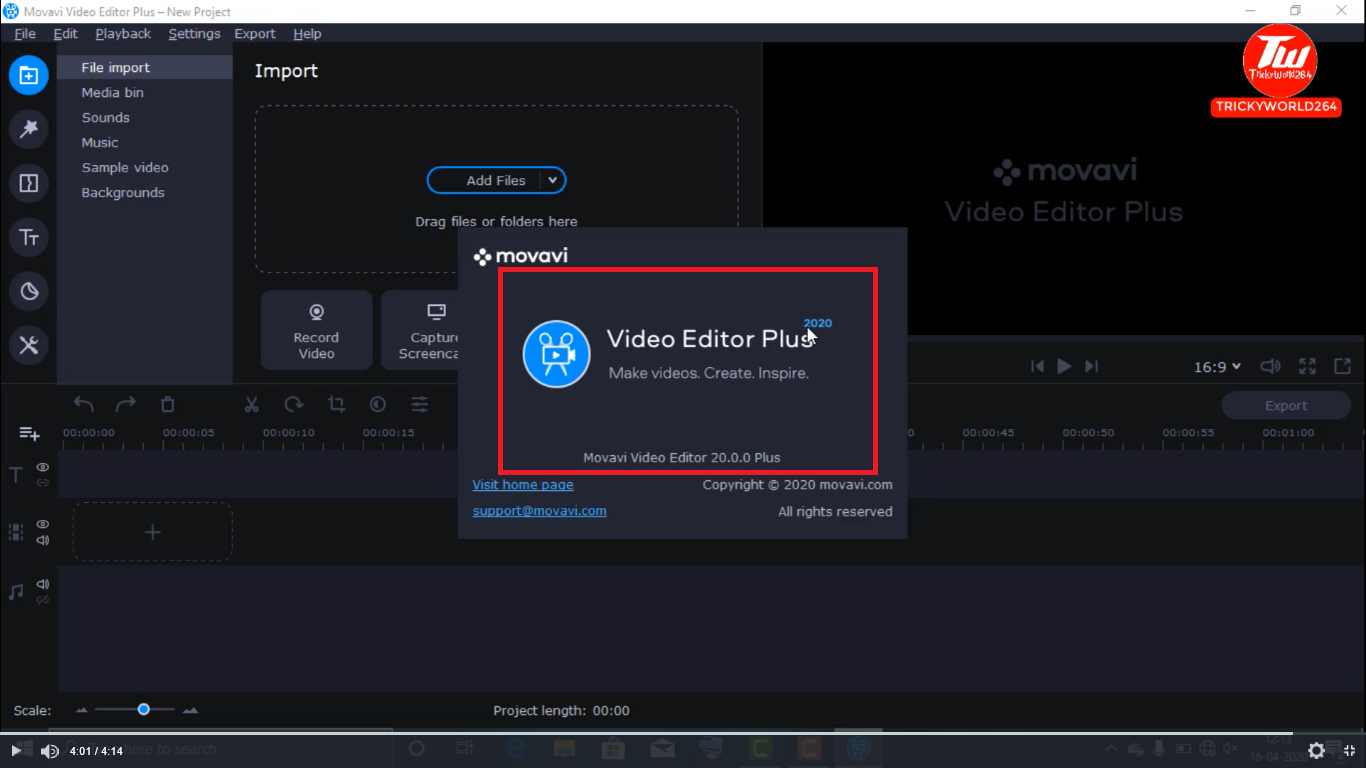Open the Help menu
This screenshot has width=1366, height=768.
(307, 33)
